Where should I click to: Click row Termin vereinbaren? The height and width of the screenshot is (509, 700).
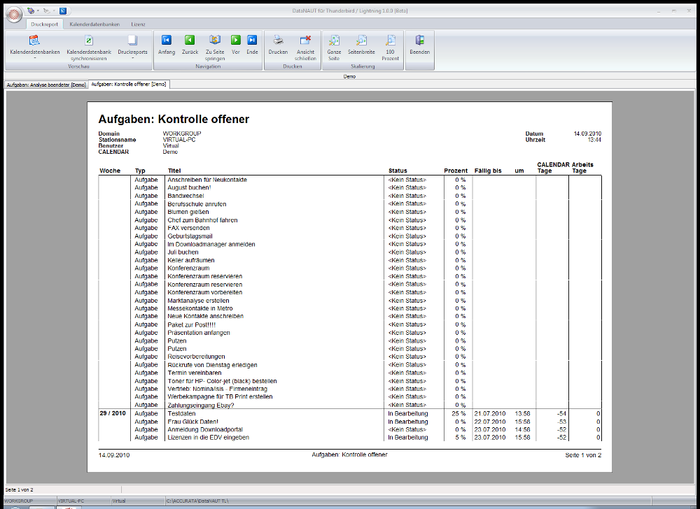350,373
